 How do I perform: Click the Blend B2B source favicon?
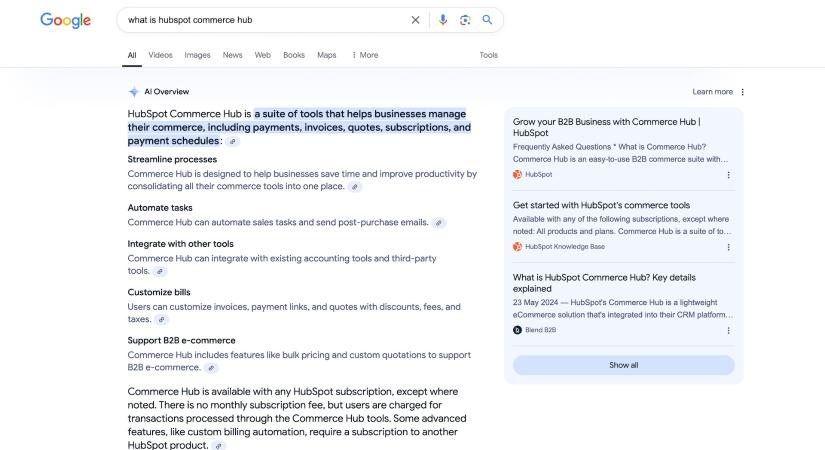pyautogui.click(x=517, y=330)
